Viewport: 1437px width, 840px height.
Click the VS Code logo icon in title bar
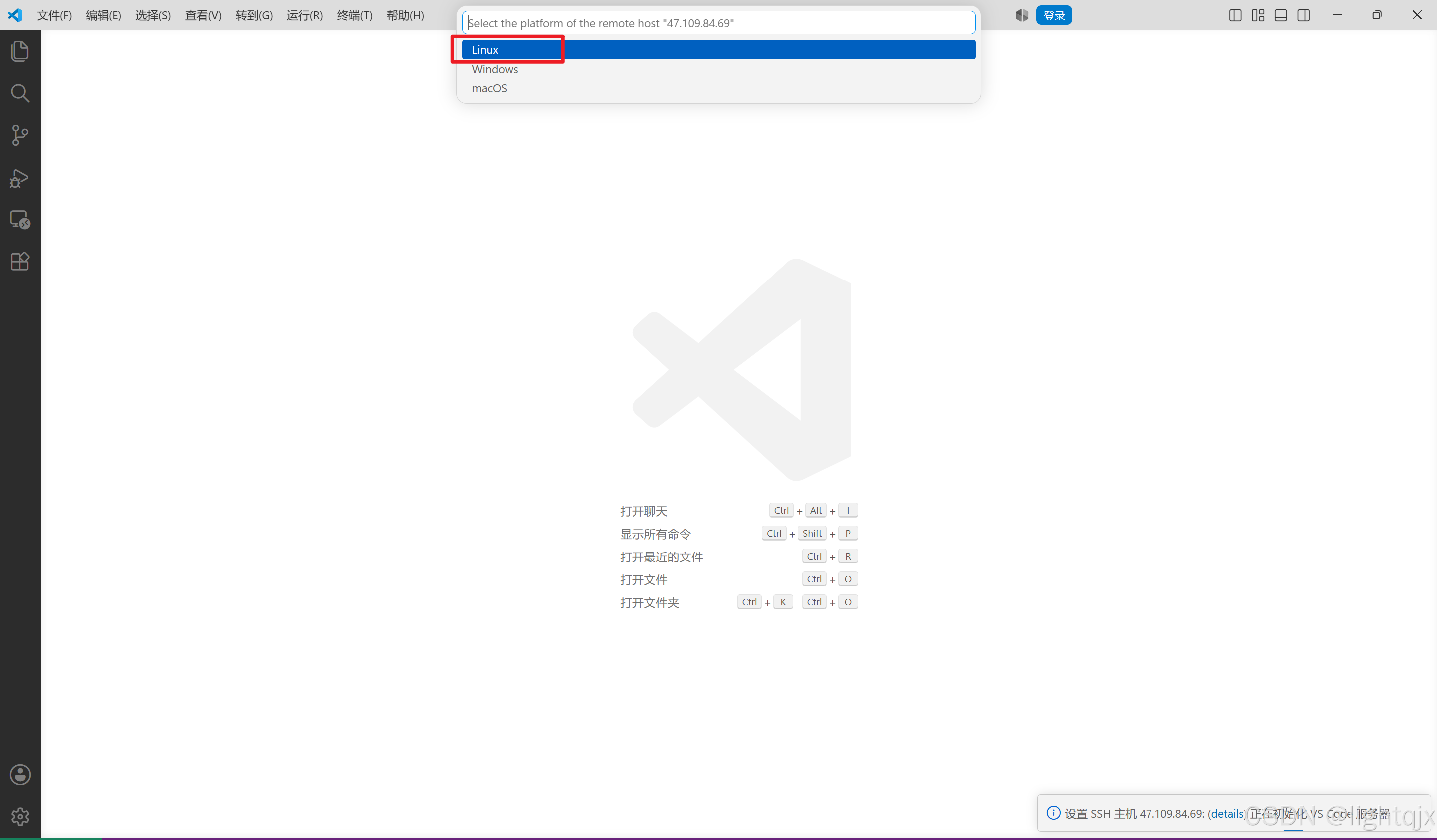pos(15,15)
